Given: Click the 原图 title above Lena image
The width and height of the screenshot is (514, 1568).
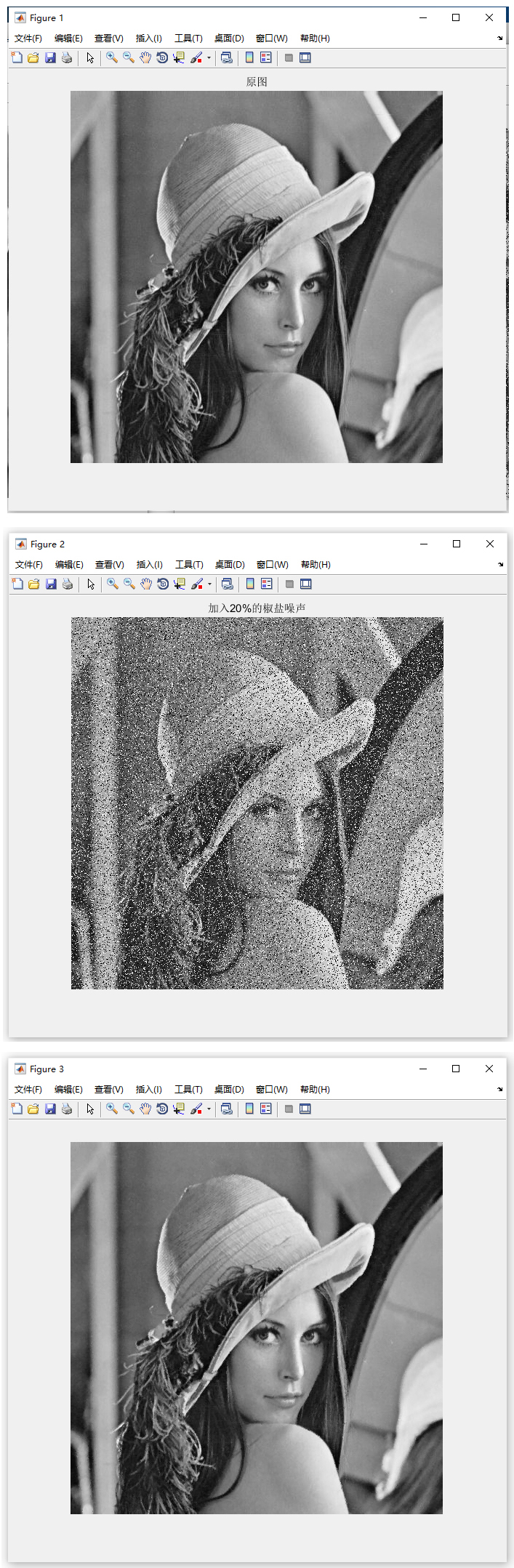Looking at the screenshot, I should [257, 81].
